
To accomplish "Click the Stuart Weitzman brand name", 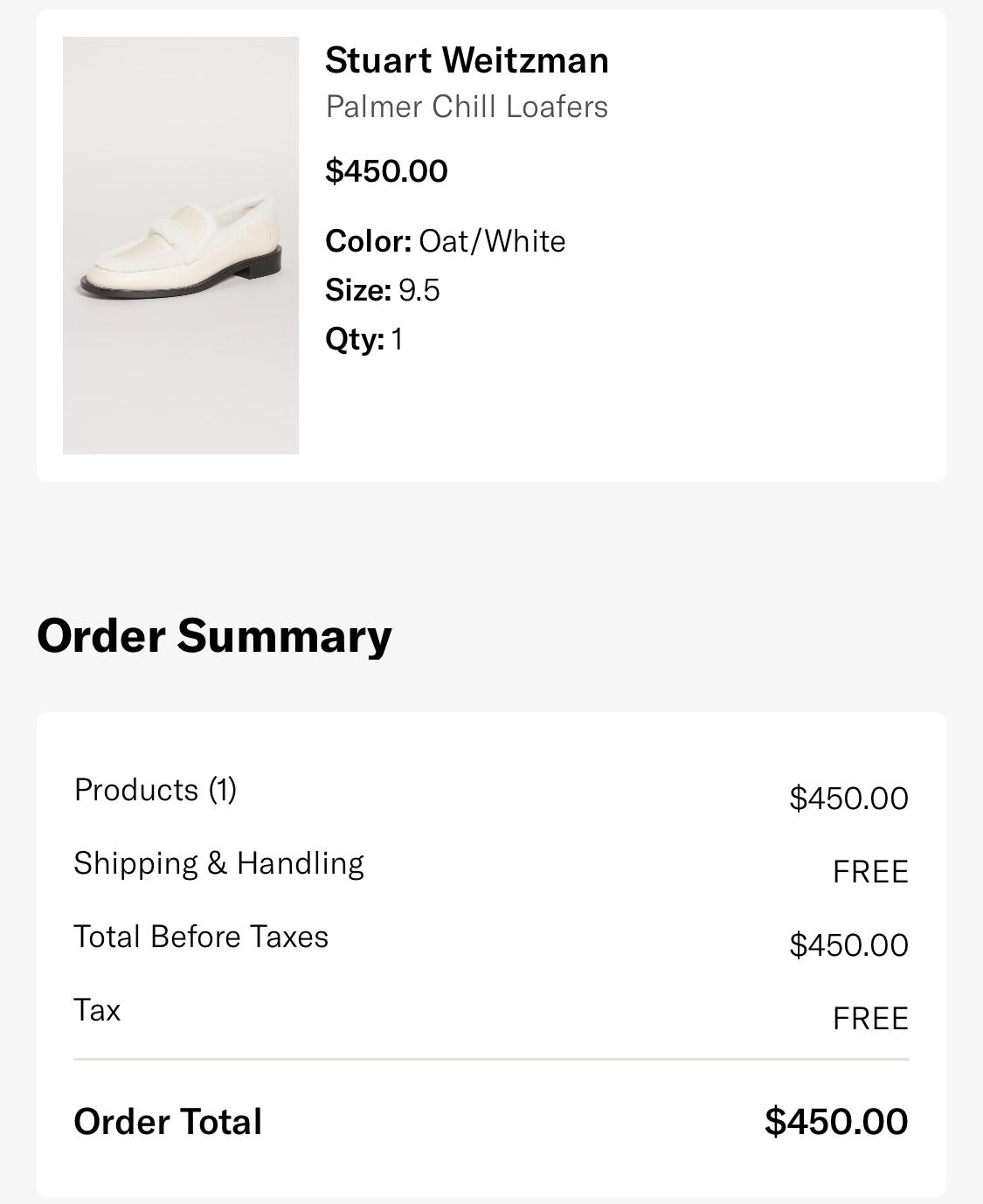I will pyautogui.click(x=467, y=60).
